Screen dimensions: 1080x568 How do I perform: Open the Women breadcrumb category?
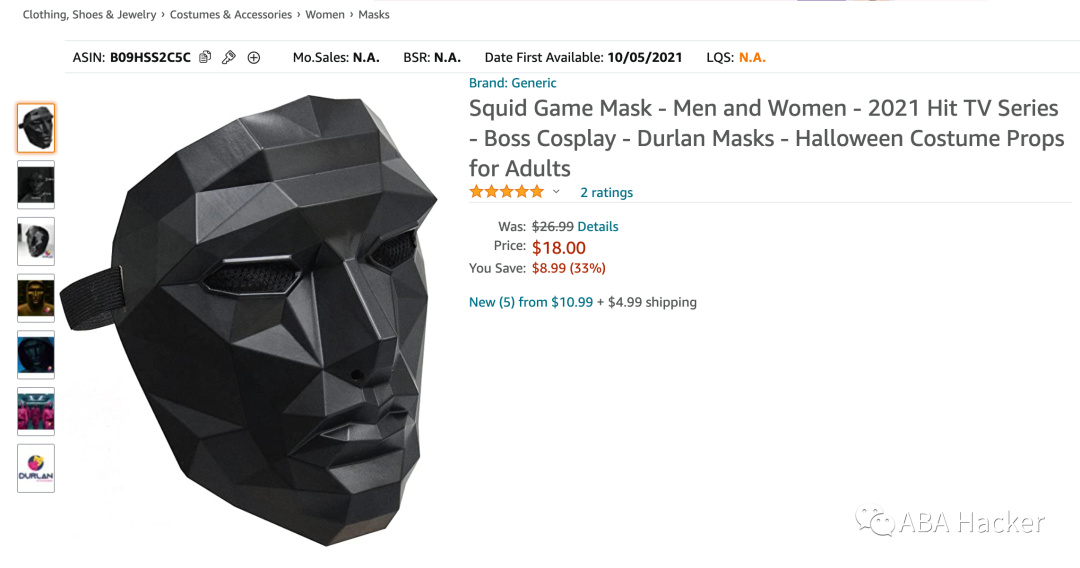point(325,14)
